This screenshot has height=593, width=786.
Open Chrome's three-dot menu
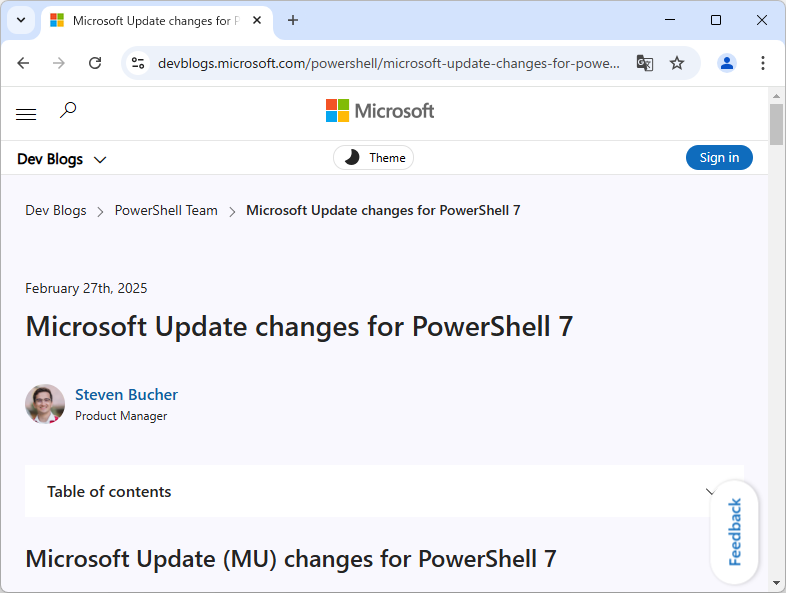(763, 63)
